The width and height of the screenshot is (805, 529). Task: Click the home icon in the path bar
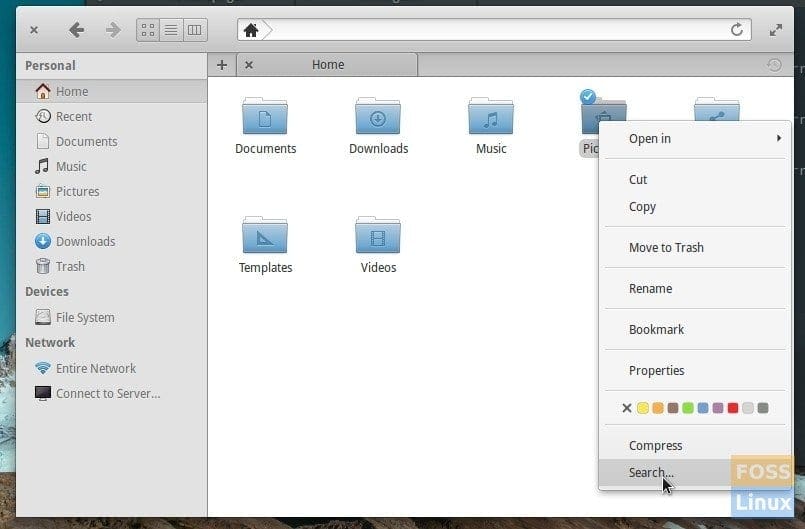pos(251,30)
